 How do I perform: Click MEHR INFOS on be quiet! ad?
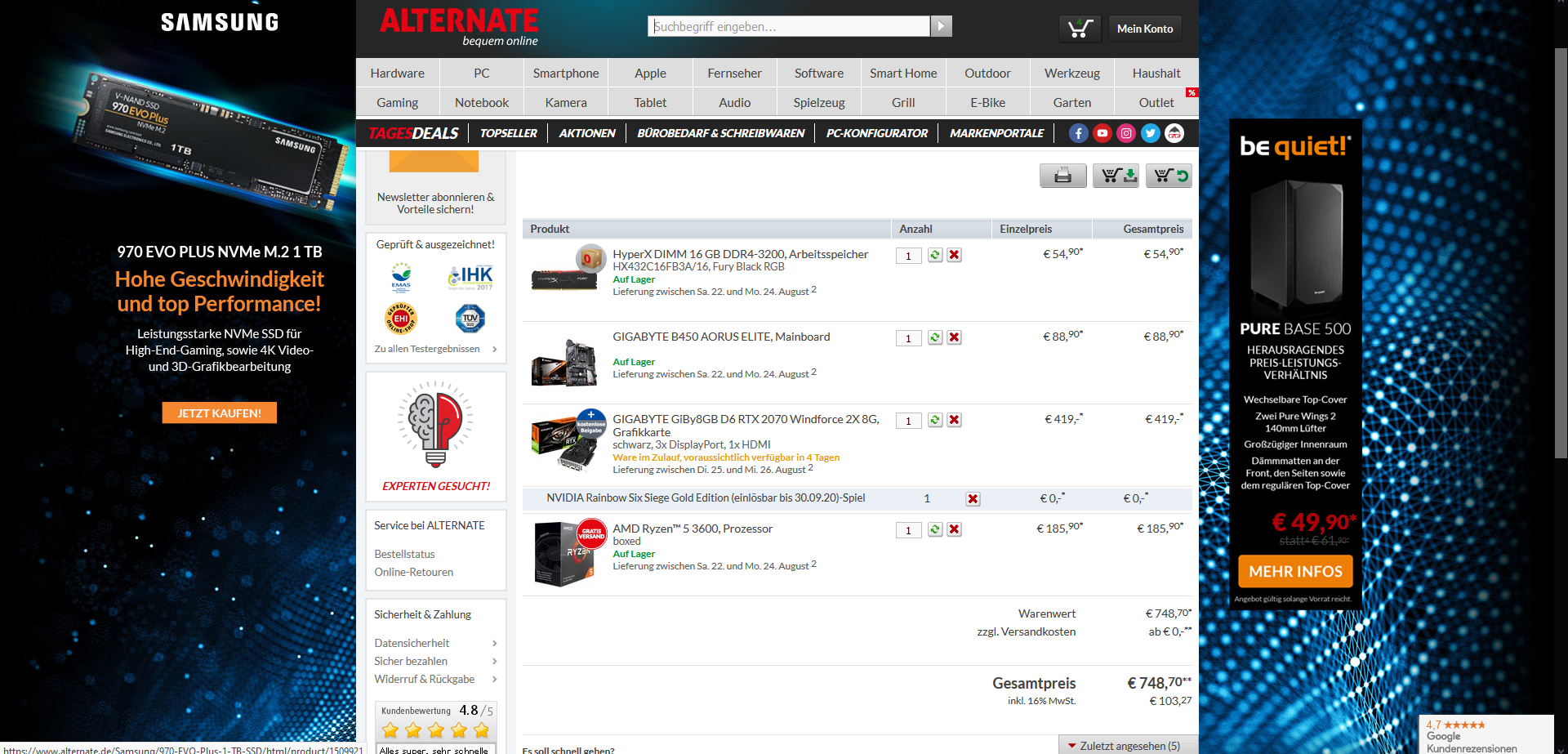pyautogui.click(x=1295, y=572)
